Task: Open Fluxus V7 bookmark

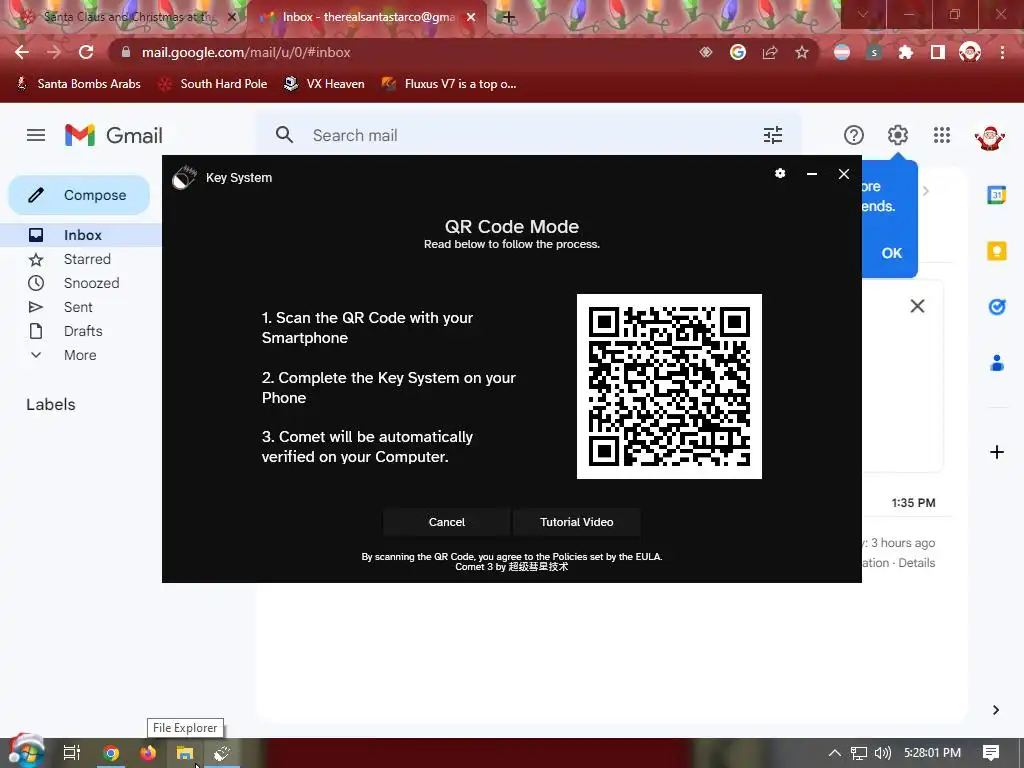Action: [449, 84]
